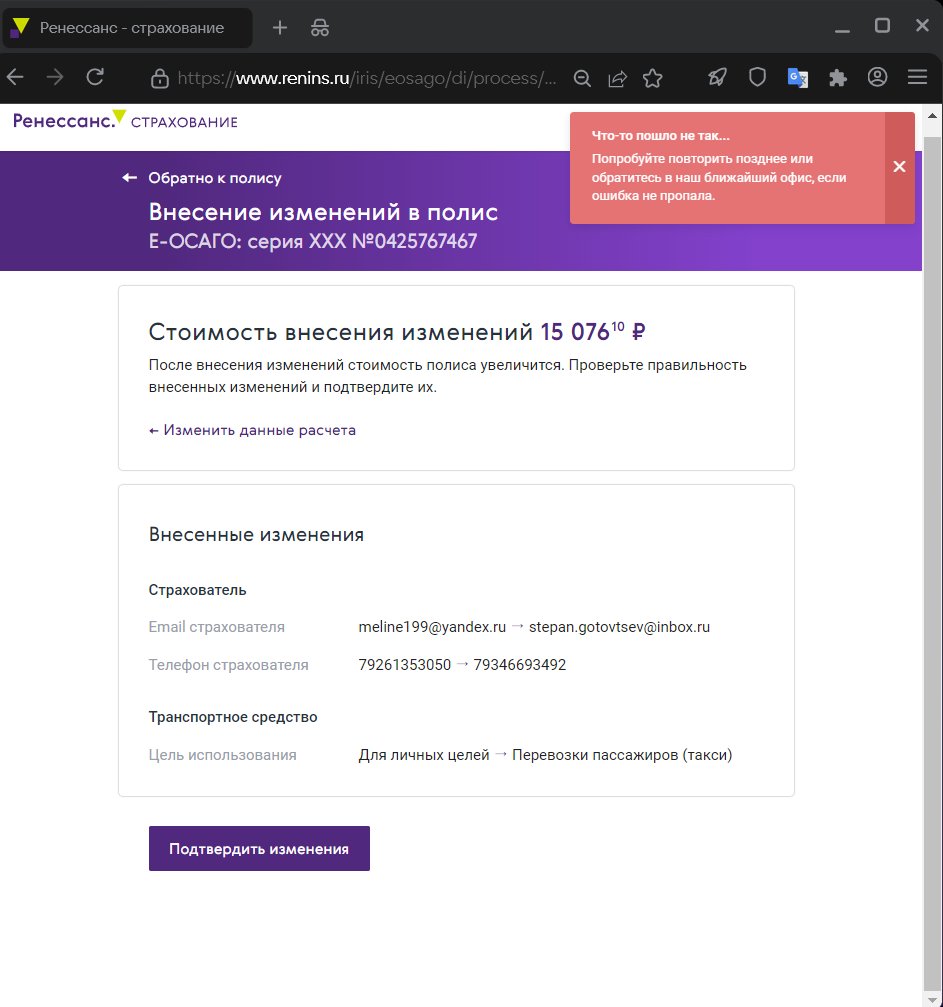
Task: Click the address bar URL field
Action: [365, 78]
